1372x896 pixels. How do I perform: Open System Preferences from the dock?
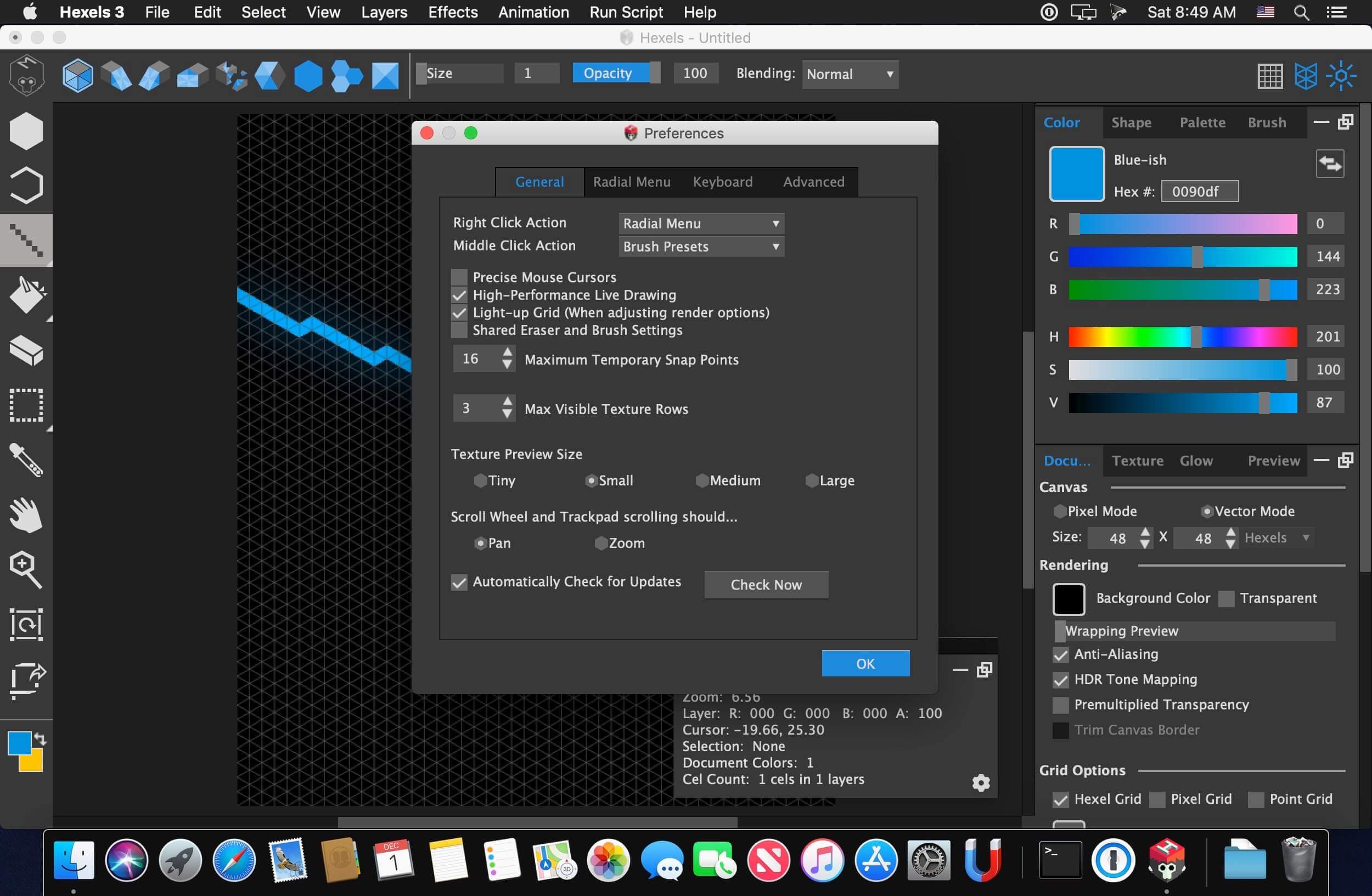coord(929,860)
